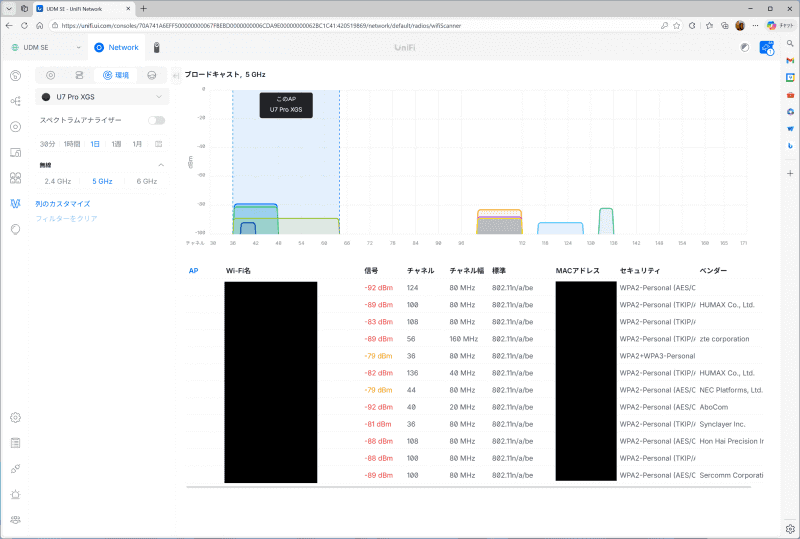Image resolution: width=800 pixels, height=539 pixels.
Task: Sort by the 信号 column header
Action: (371, 271)
